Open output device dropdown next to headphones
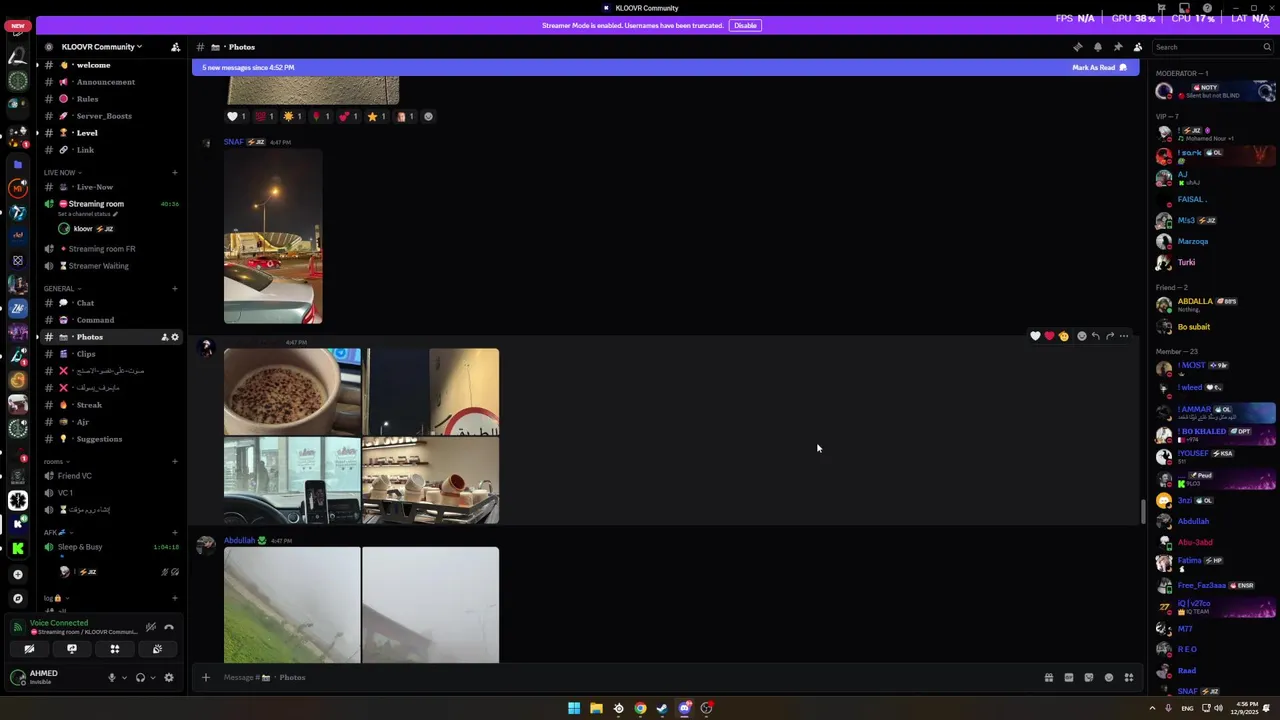The width and height of the screenshot is (1280, 720). pyautogui.click(x=153, y=677)
